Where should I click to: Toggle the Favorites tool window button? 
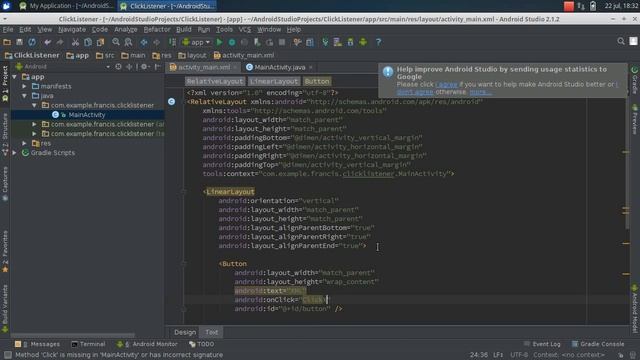click(x=5, y=252)
